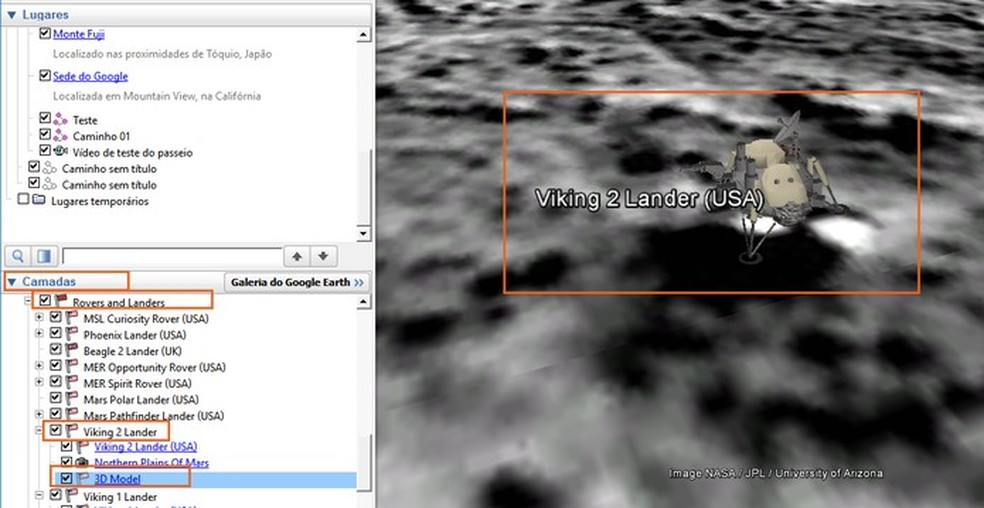Click the folder icon of Lugares temporários

click(x=39, y=201)
